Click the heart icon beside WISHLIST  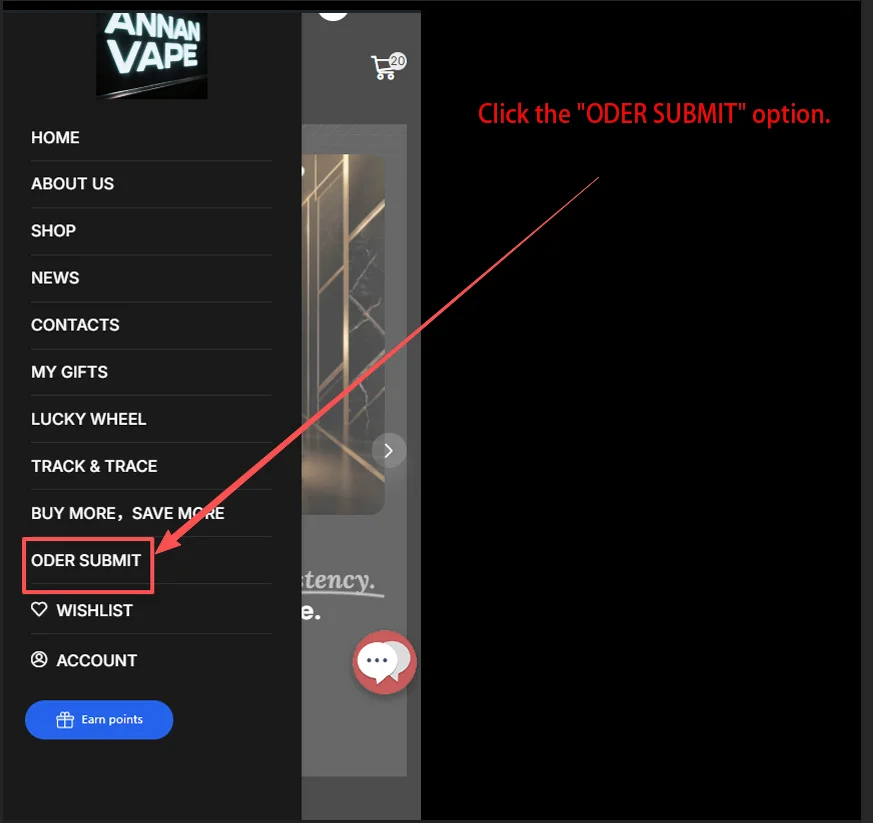pyautogui.click(x=39, y=609)
